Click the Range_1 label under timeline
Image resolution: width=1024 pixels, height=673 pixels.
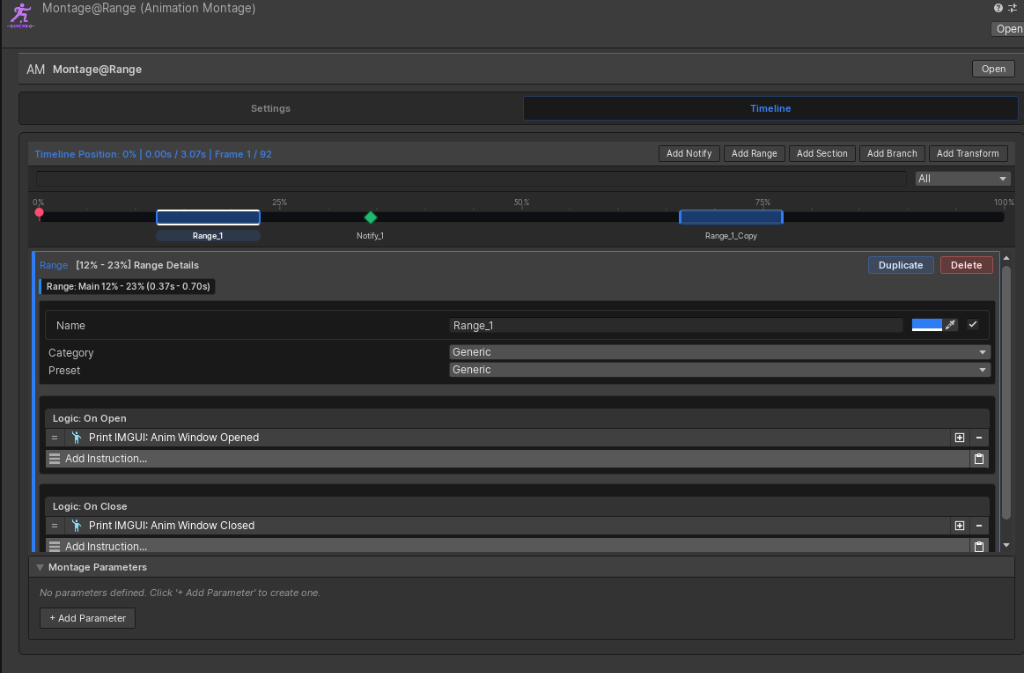208,236
